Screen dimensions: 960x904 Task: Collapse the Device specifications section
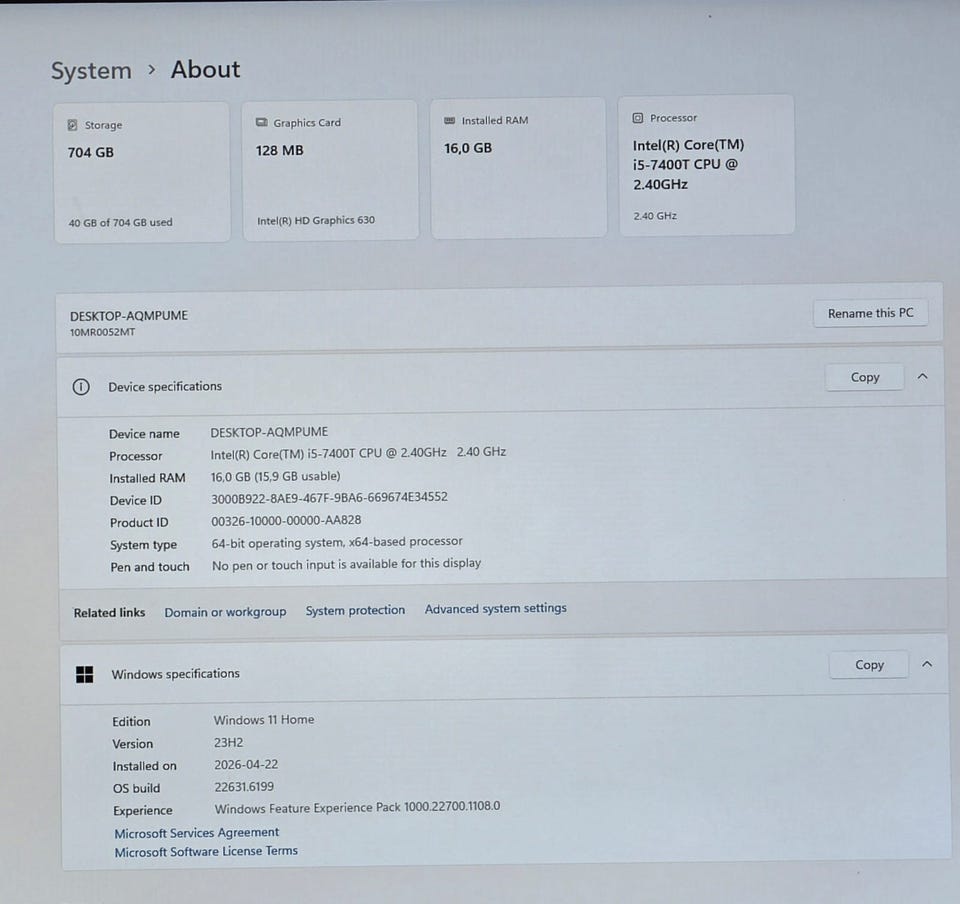pyautogui.click(x=923, y=376)
